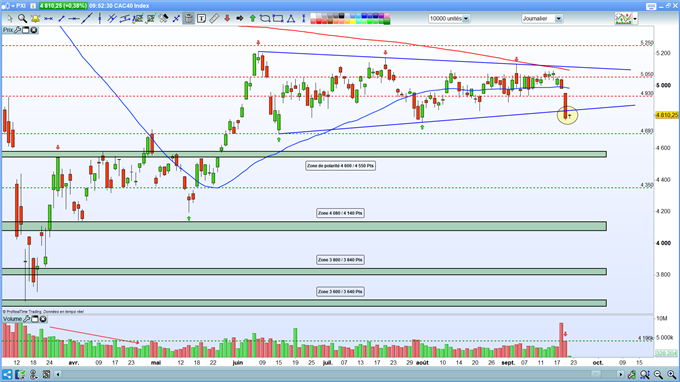Select the Fibonacci retracement tool
Image resolution: width=680 pixels, height=382 pixels.
(x=138, y=19)
